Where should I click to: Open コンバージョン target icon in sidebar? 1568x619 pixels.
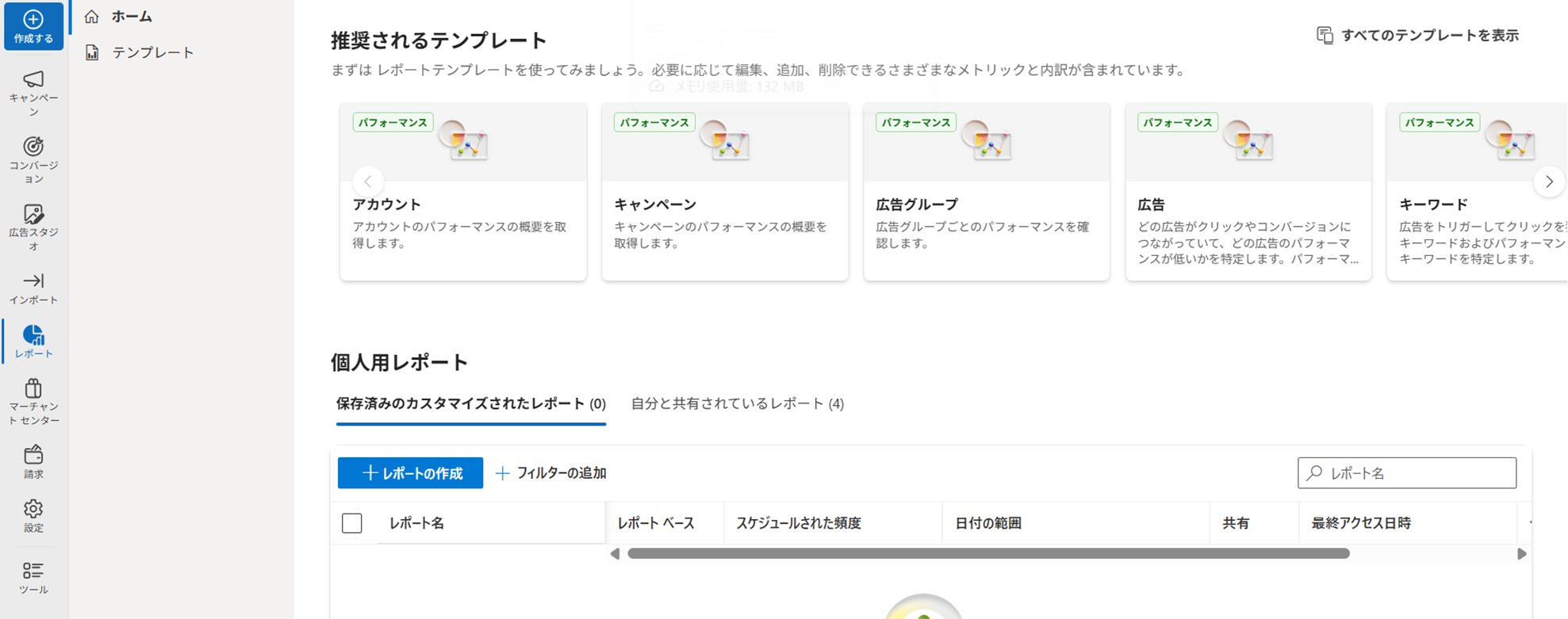click(x=33, y=147)
